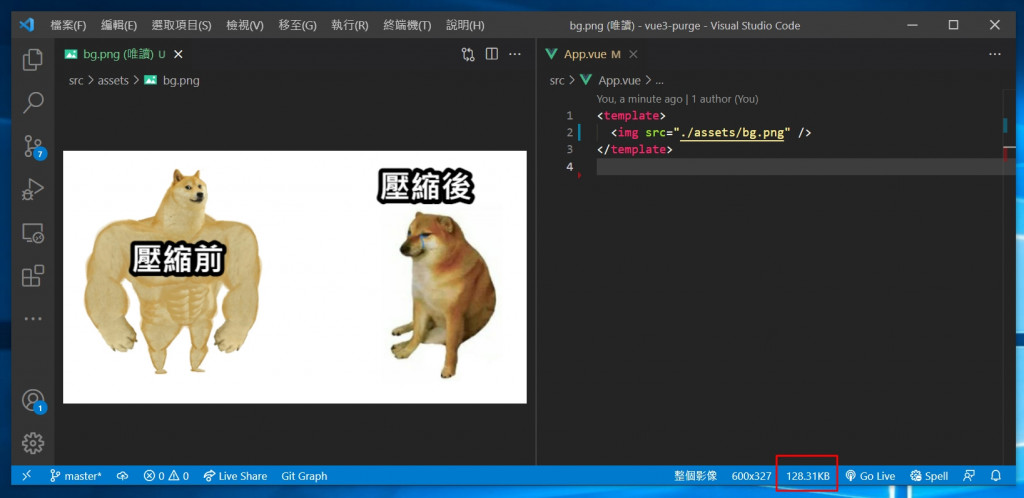Click the CodeLens author info line
This screenshot has width=1024, height=498.
tap(677, 99)
